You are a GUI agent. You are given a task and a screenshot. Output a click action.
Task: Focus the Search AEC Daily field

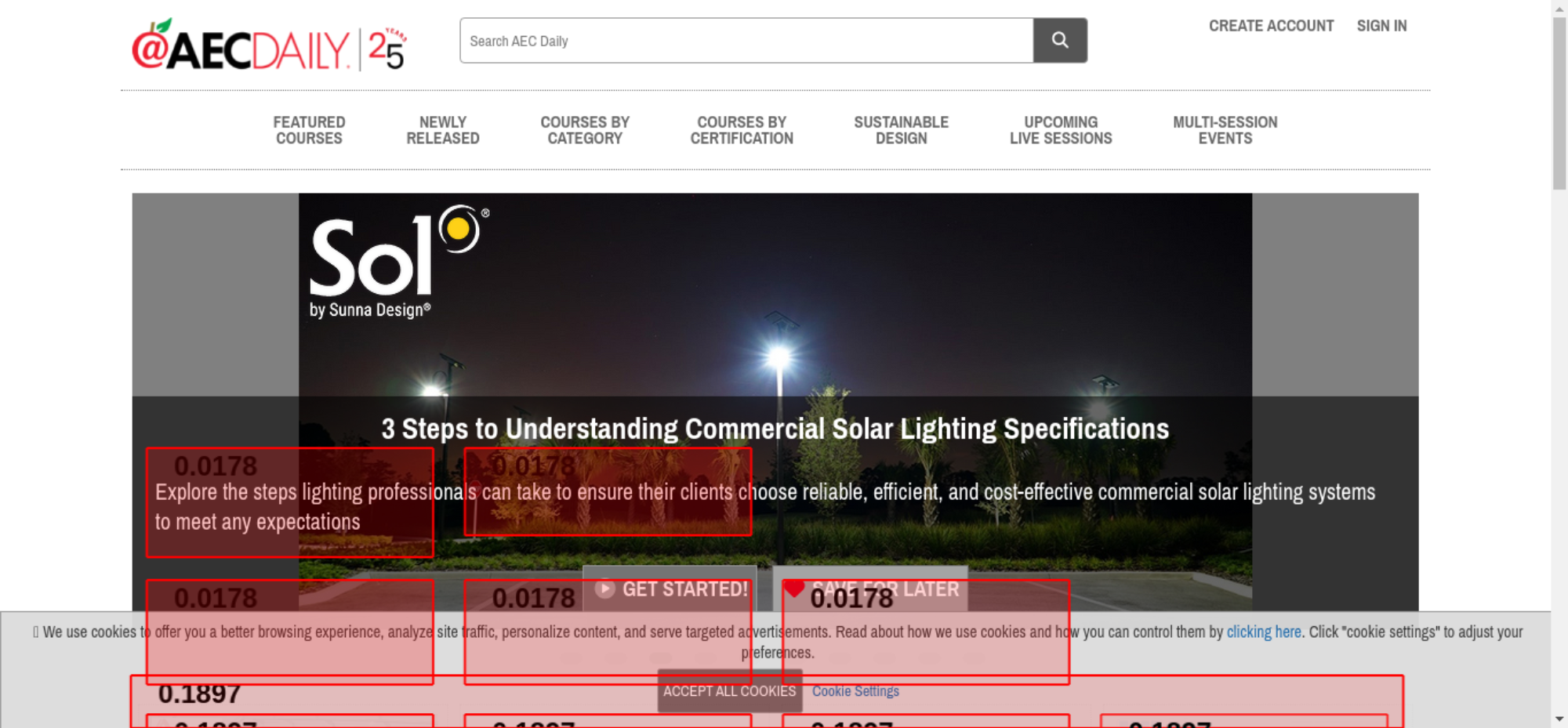click(x=746, y=41)
